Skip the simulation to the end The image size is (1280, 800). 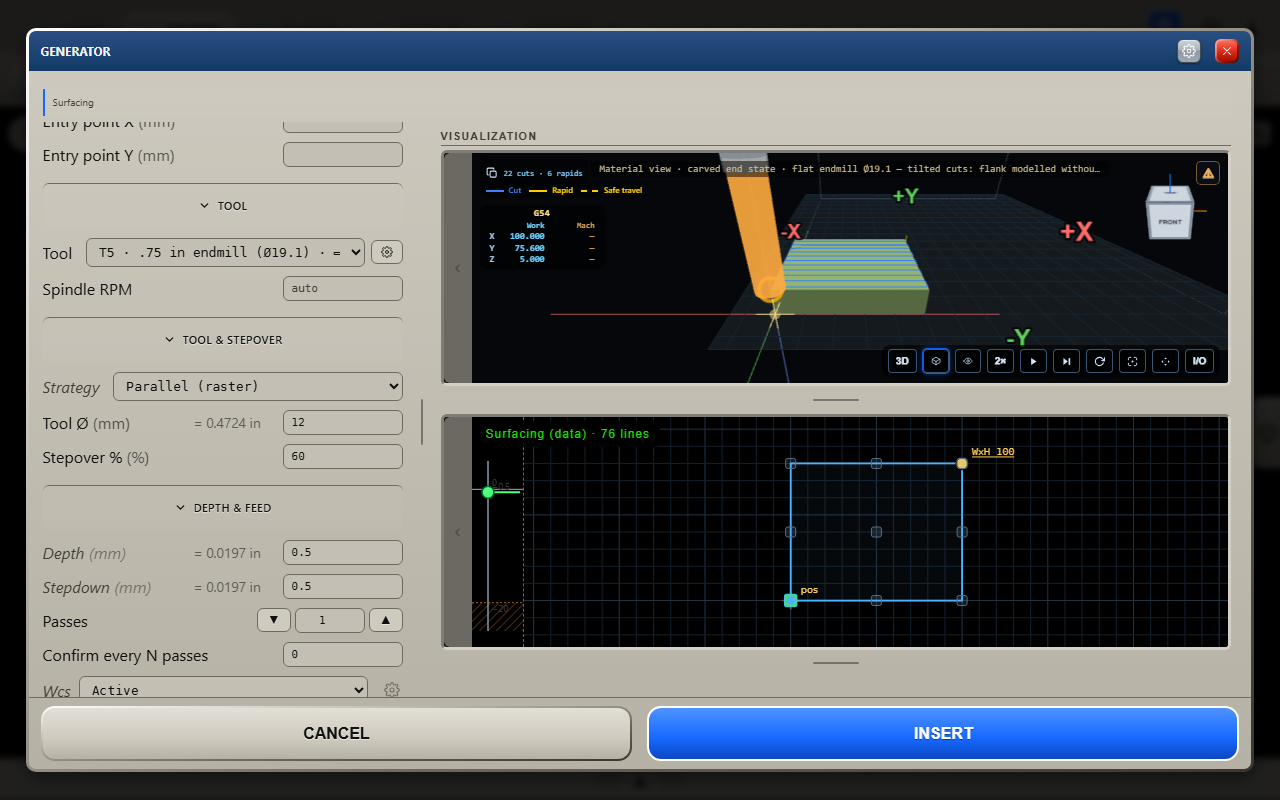click(x=1067, y=361)
